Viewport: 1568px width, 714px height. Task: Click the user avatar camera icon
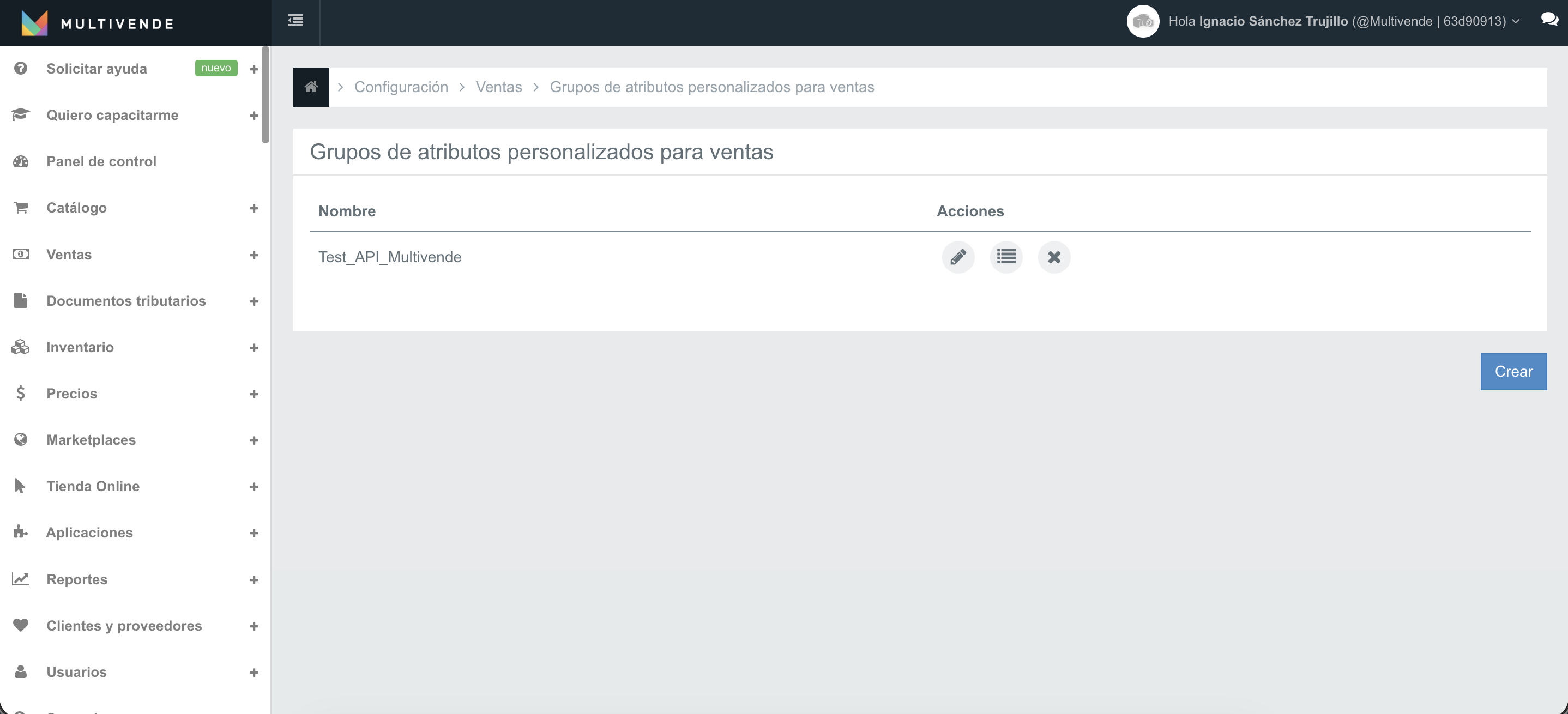pos(1143,21)
